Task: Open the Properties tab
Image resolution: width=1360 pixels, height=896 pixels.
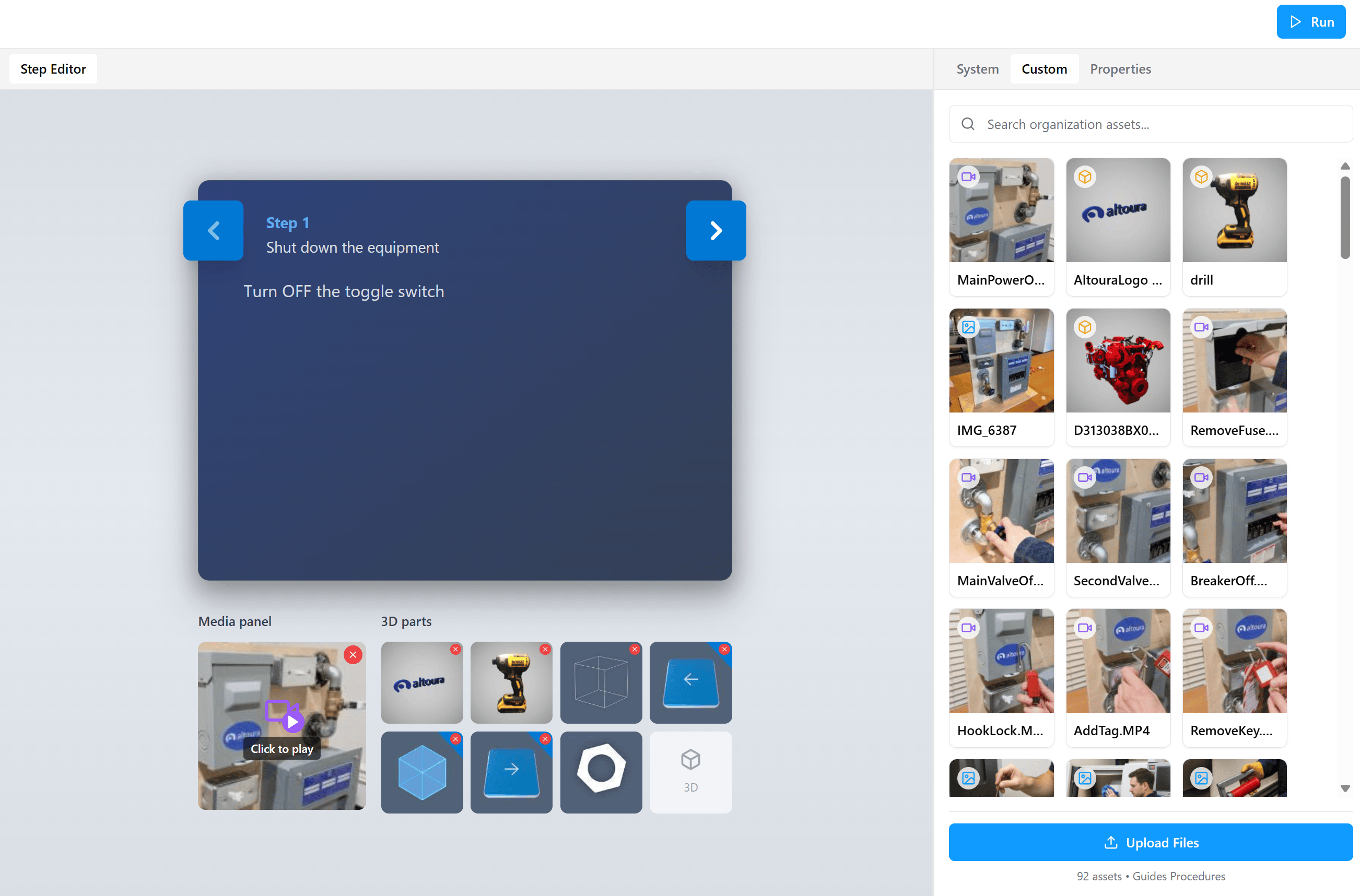Action: [x=1120, y=68]
